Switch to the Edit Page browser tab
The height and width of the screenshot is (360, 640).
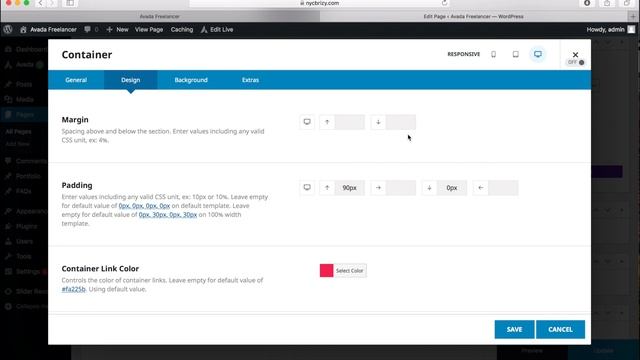click(x=473, y=16)
